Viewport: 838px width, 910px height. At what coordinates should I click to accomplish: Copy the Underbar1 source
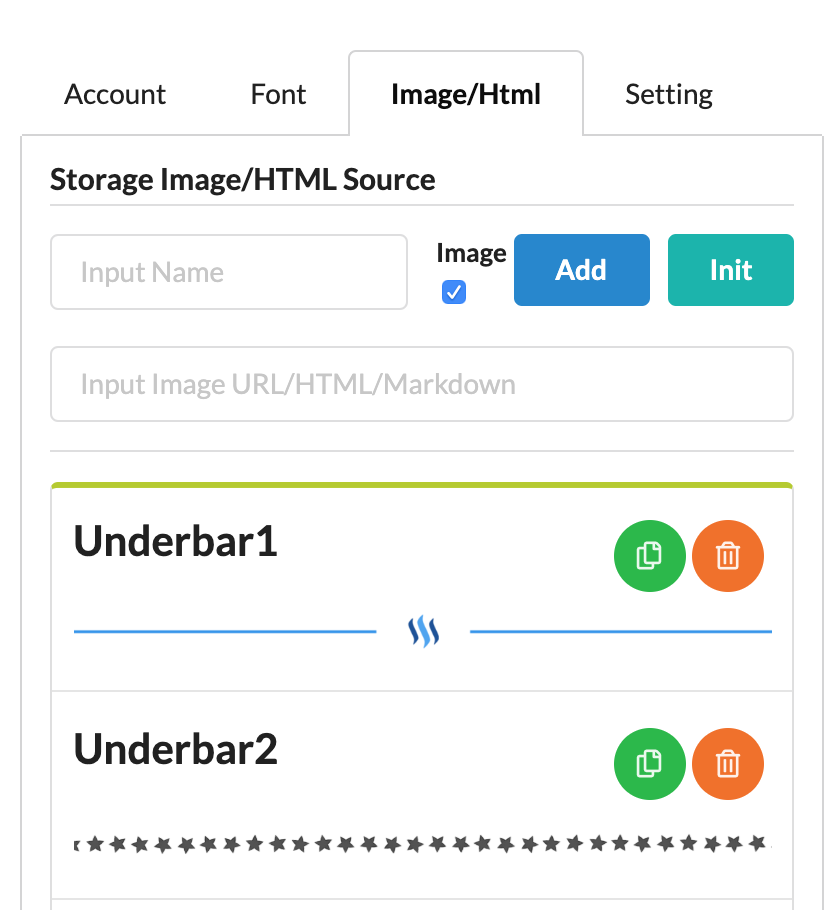[649, 555]
